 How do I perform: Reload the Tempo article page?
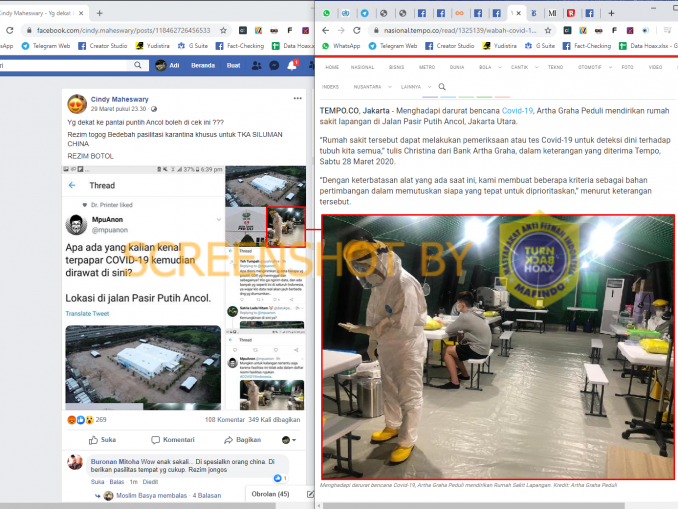(357, 30)
